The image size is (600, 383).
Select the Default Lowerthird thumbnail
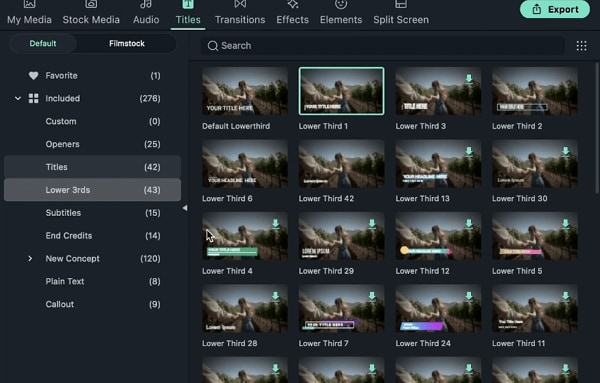pos(245,91)
